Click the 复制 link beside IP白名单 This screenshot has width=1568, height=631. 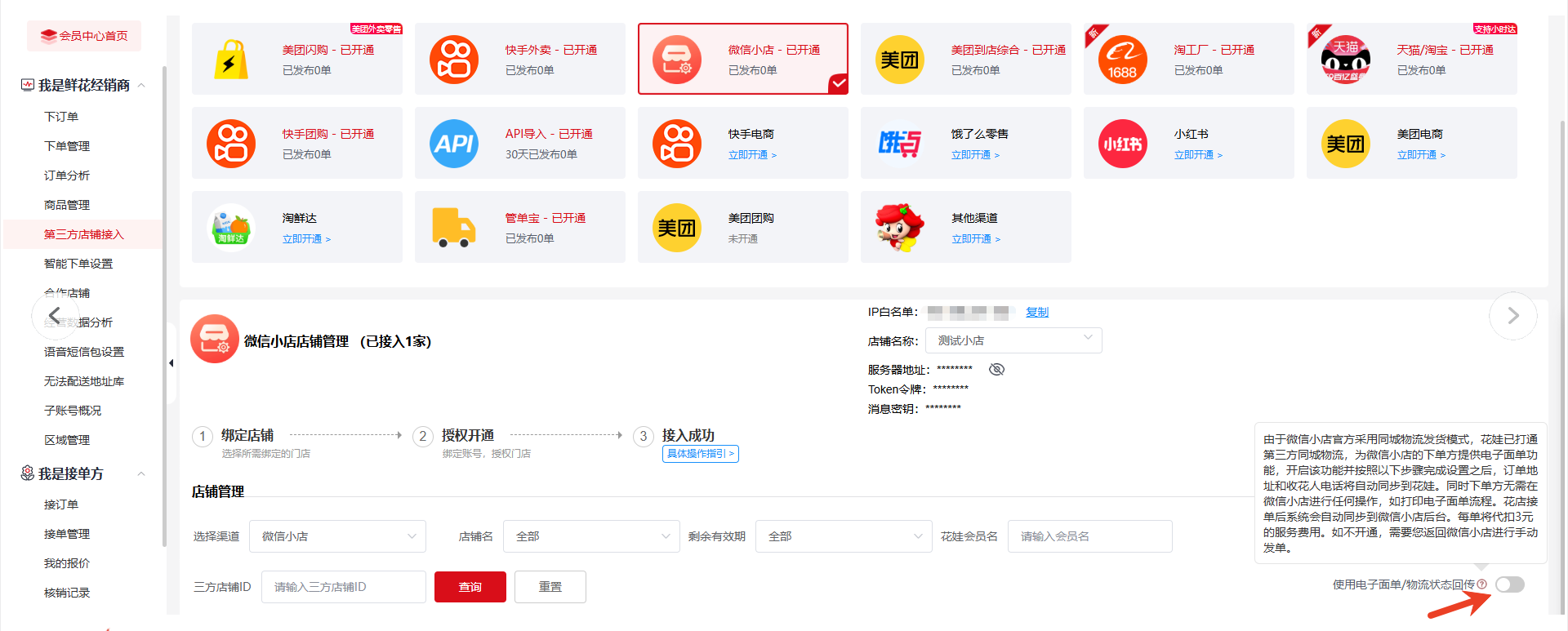pos(1036,312)
